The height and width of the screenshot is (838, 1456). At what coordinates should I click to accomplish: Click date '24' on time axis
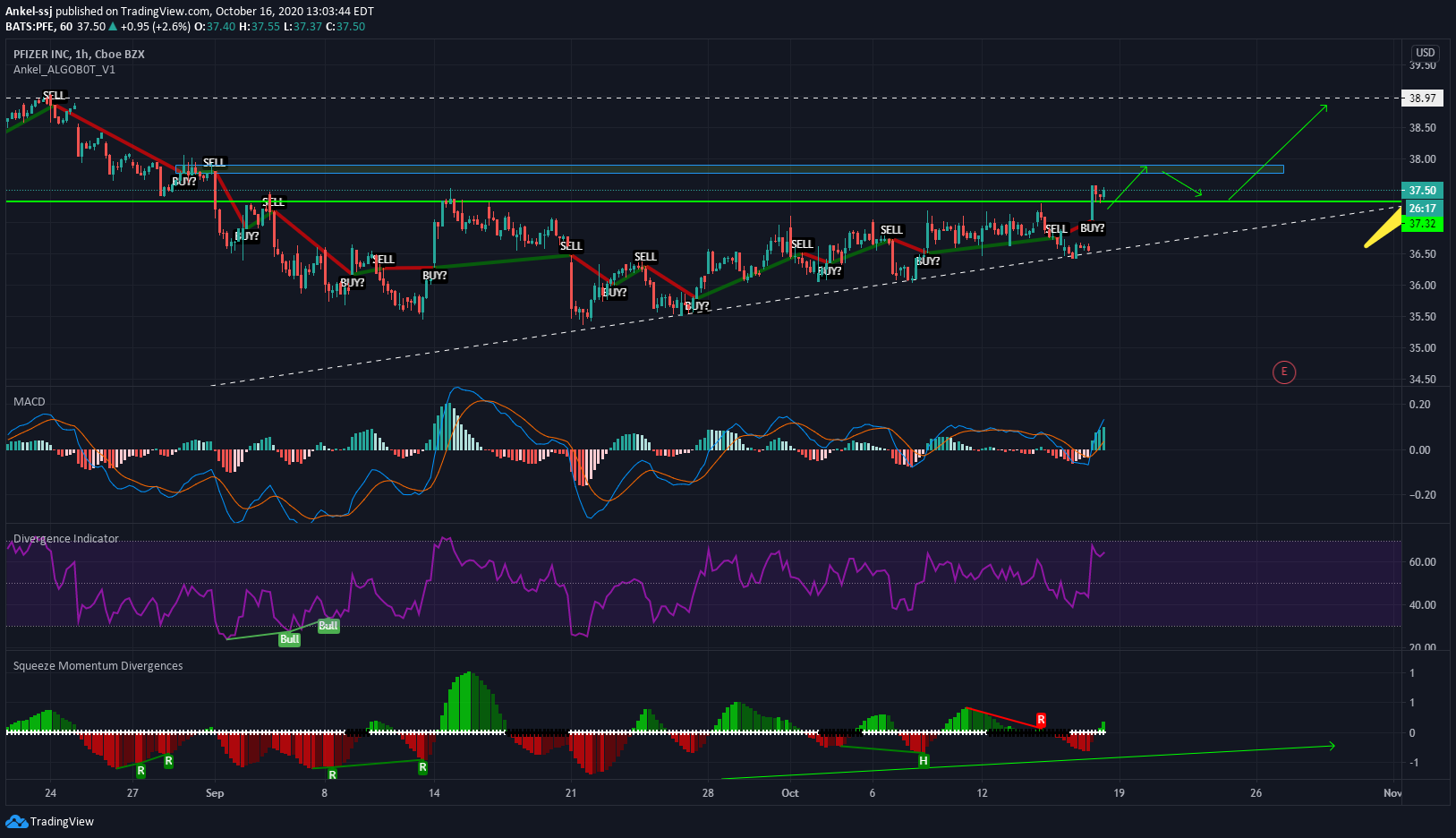pos(50,793)
